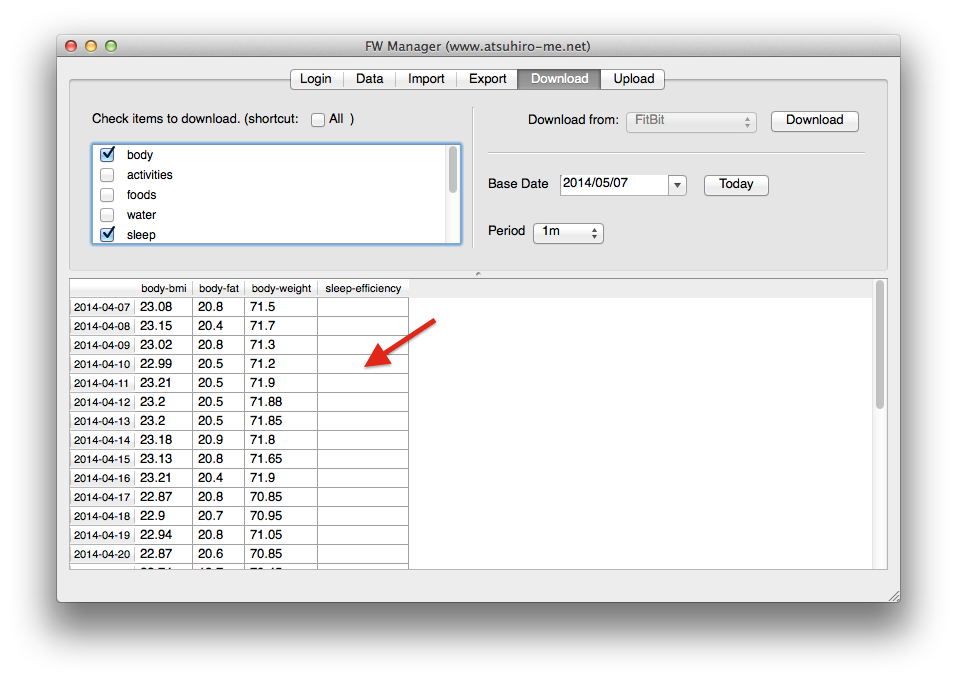The height and width of the screenshot is (681, 957).
Task: Tick the foods checkbox
Action: click(107, 195)
